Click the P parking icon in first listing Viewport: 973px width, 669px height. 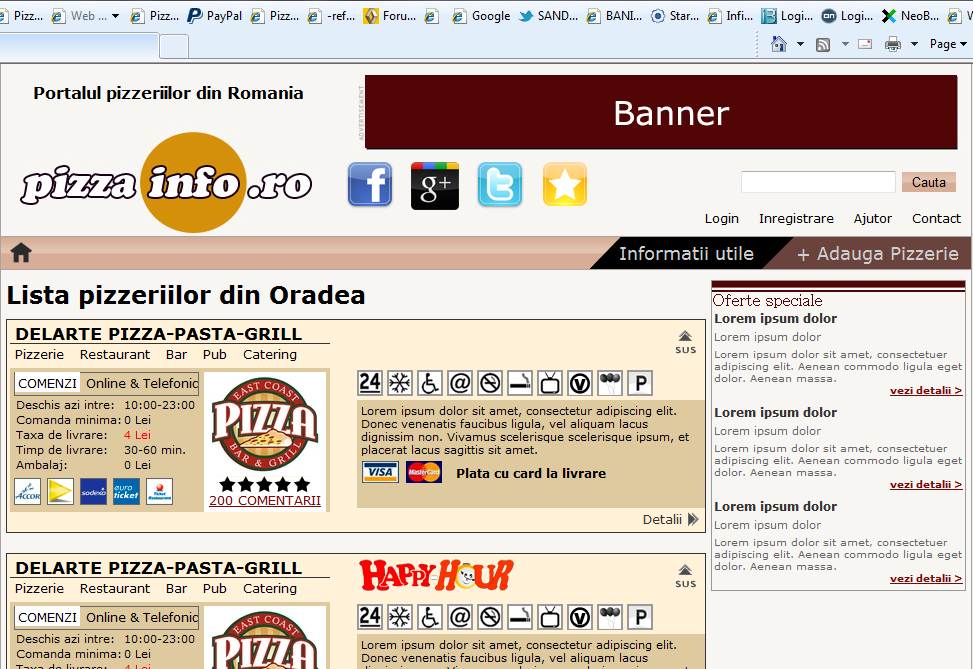tap(640, 384)
